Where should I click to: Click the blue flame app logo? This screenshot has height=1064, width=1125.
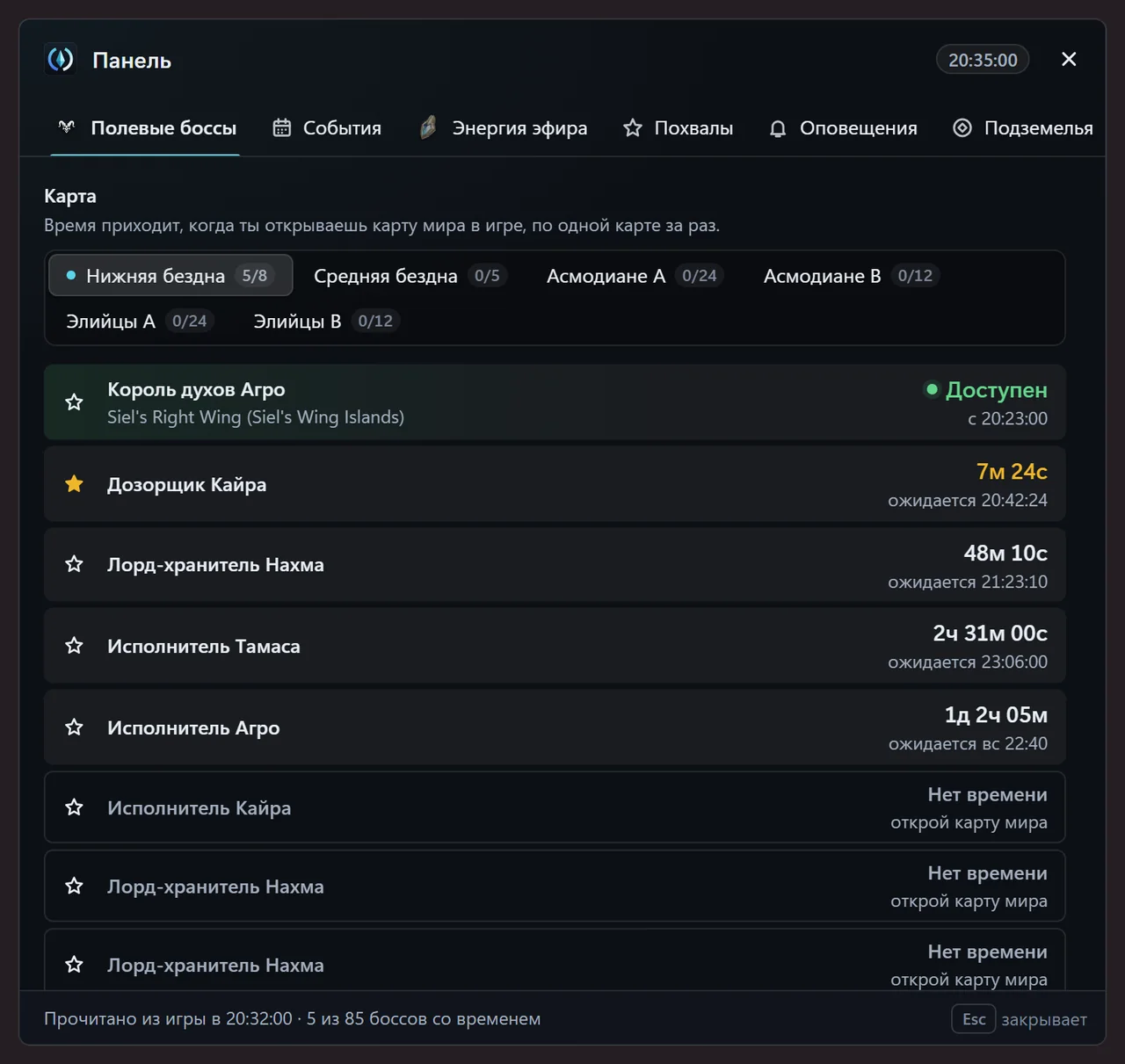[61, 60]
